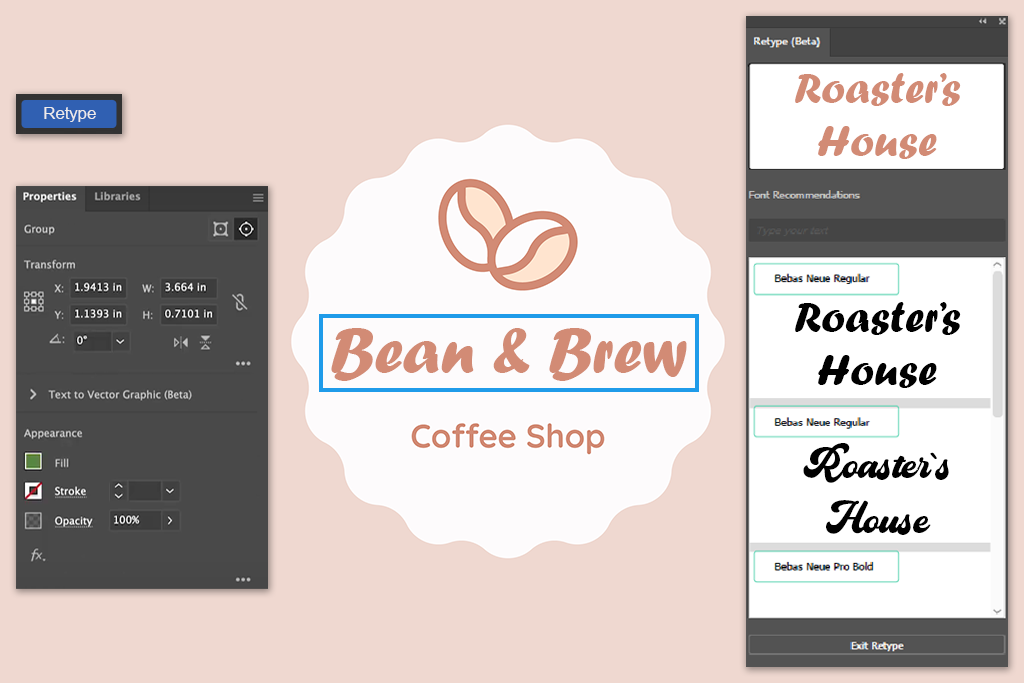This screenshot has width=1024, height=683.
Task: Edit the X position field 1.9413 in
Action: [x=98, y=287]
